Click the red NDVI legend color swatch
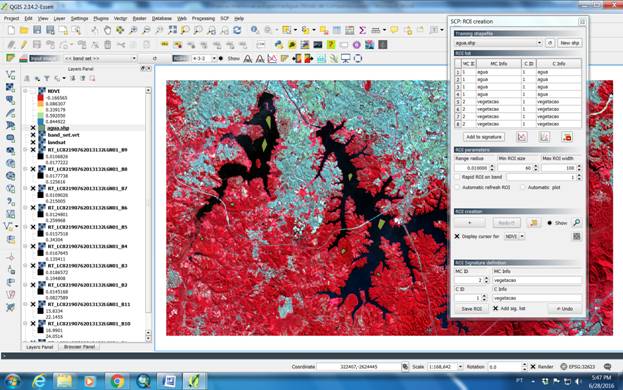This screenshot has height=390, width=623. [x=41, y=98]
